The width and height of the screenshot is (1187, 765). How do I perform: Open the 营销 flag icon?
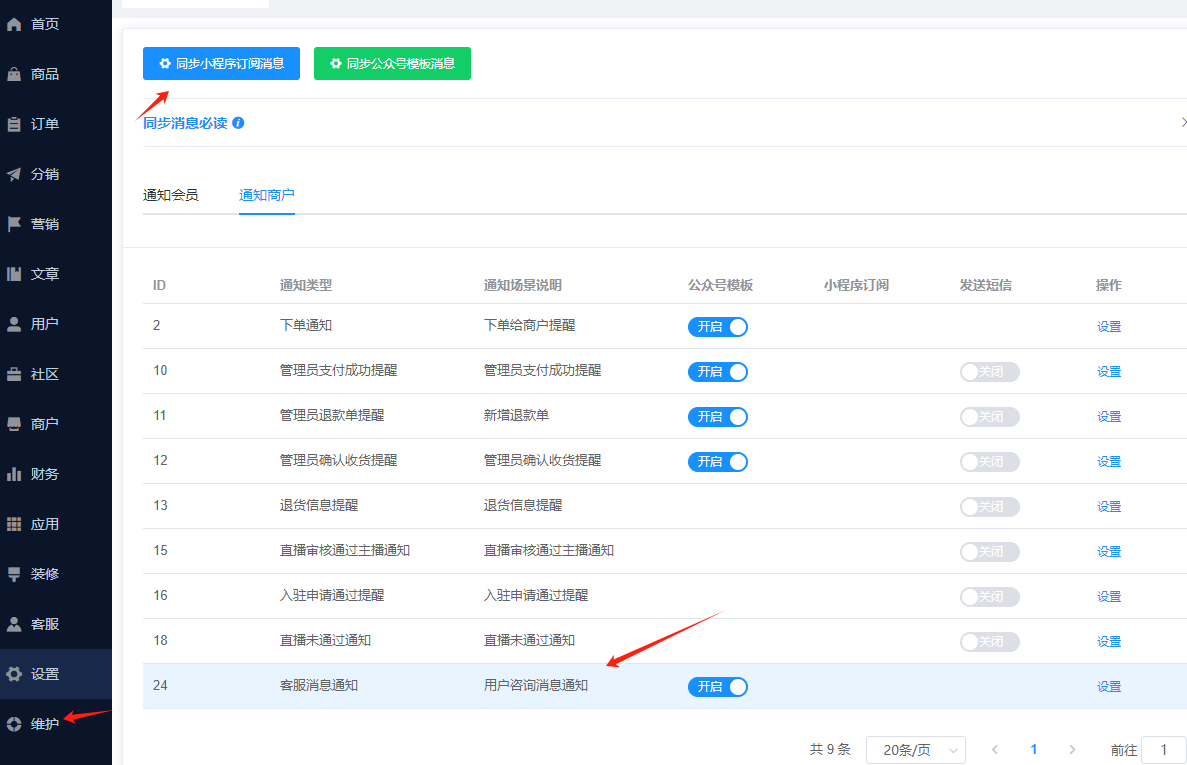pos(14,224)
